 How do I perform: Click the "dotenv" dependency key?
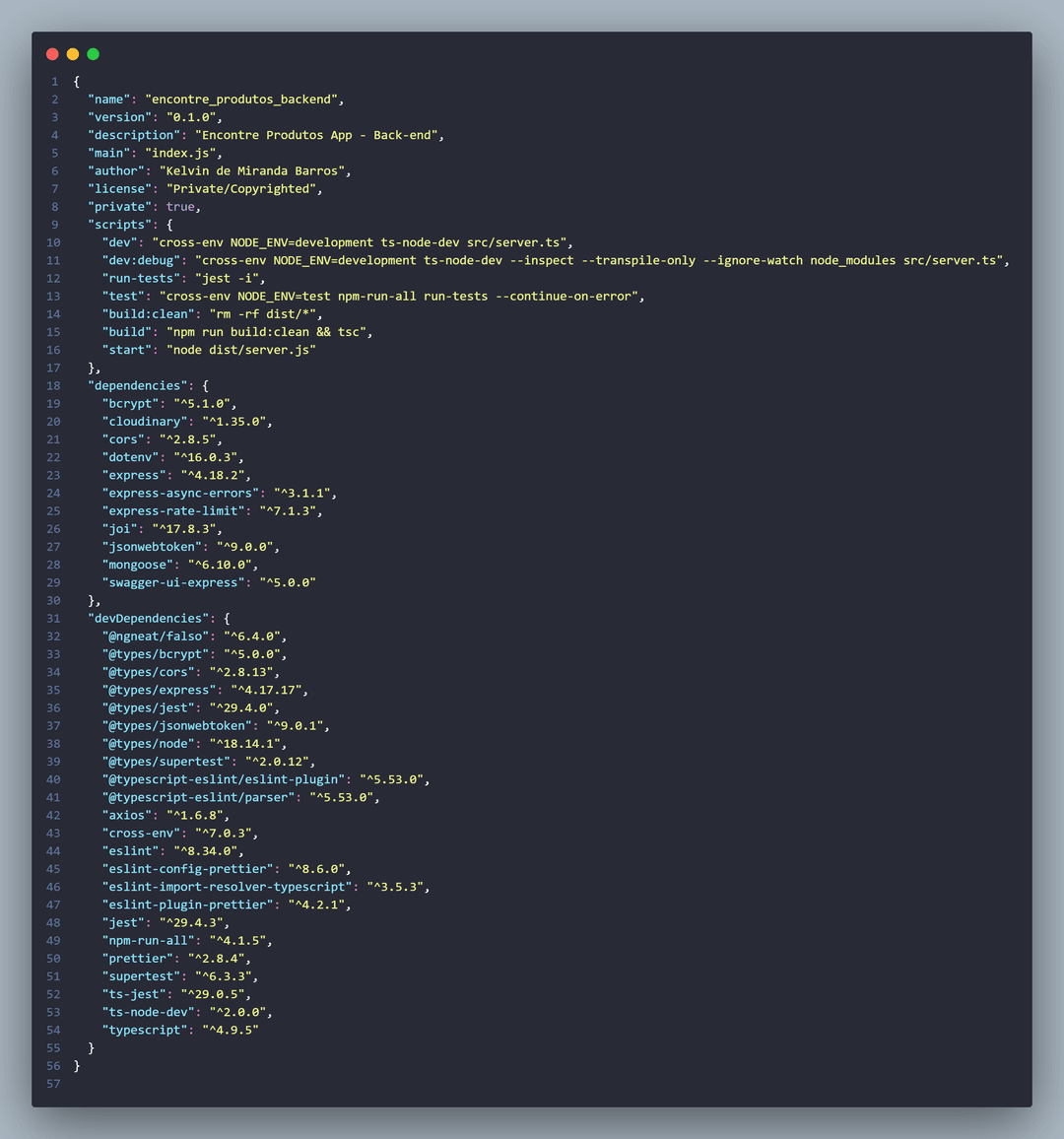(130, 457)
